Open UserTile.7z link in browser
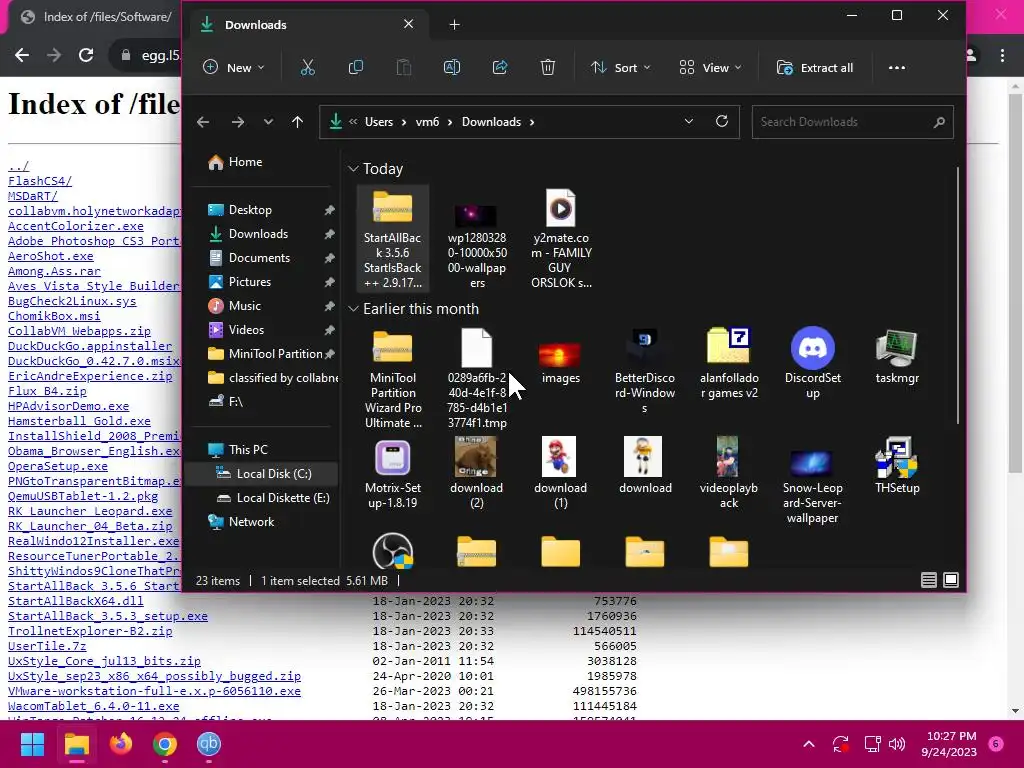The image size is (1024, 768). (x=47, y=646)
